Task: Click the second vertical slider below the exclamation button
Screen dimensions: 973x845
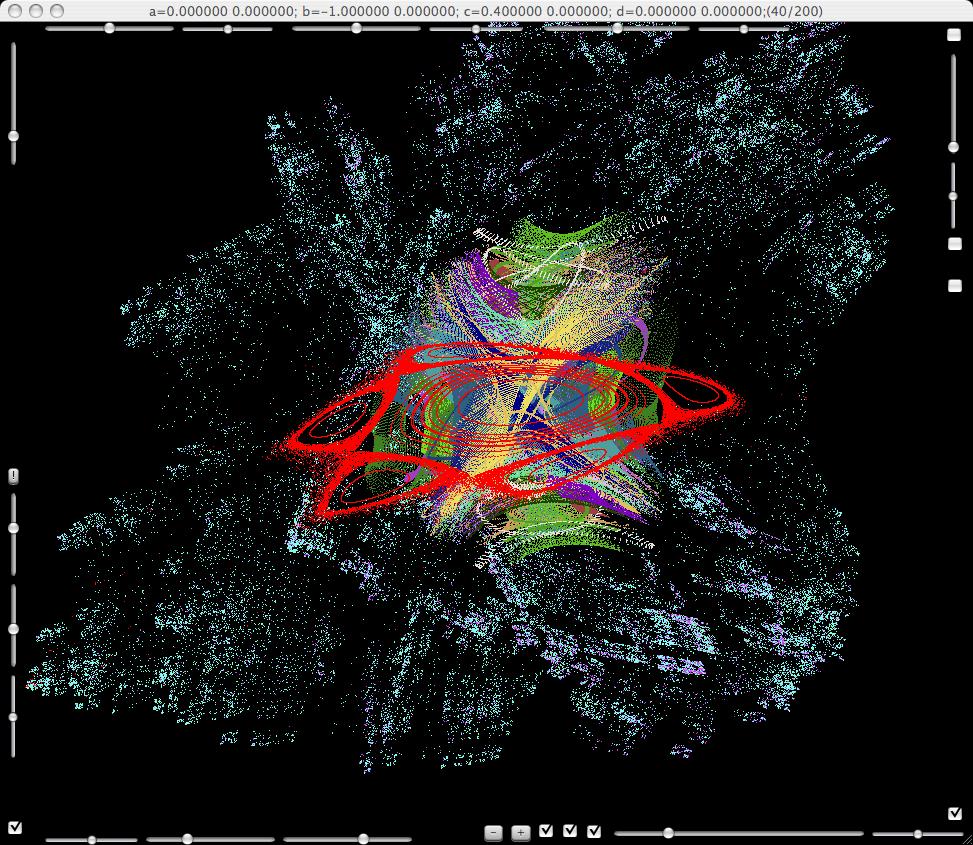Action: pos(13,625)
